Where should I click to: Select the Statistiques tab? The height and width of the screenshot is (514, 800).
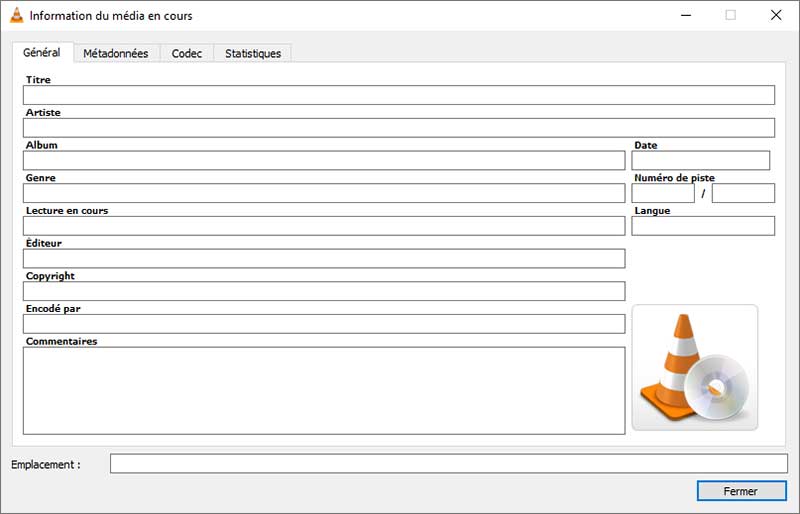(x=252, y=53)
